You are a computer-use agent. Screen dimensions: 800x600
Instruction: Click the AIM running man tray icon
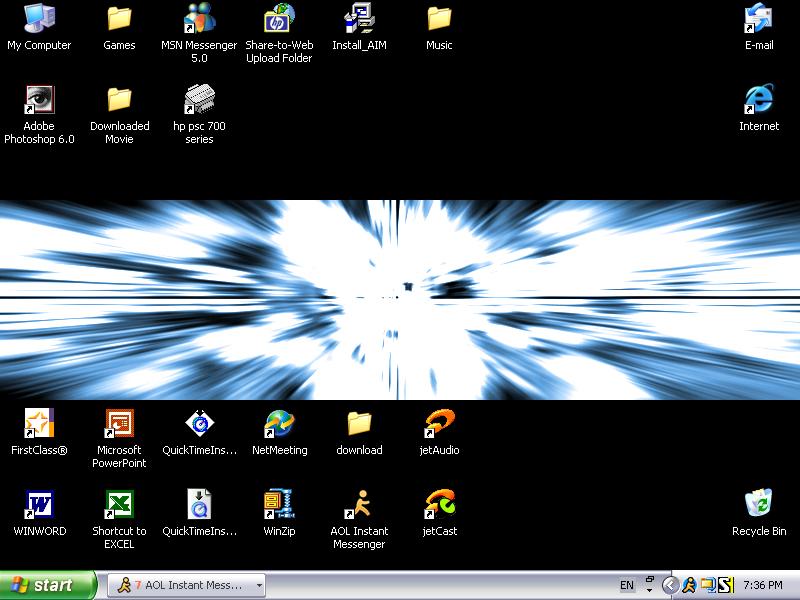[689, 585]
